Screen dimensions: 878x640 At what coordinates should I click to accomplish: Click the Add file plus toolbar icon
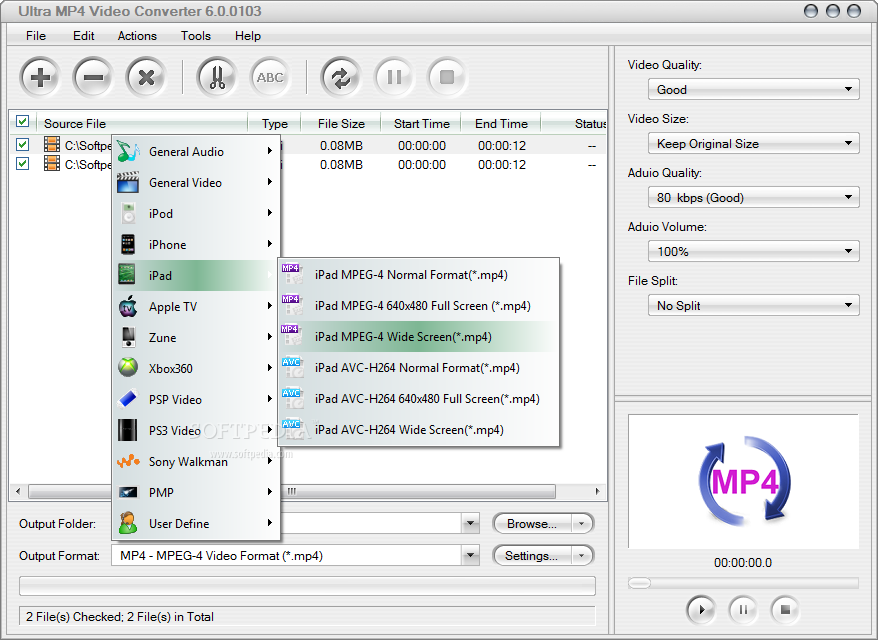[x=40, y=77]
